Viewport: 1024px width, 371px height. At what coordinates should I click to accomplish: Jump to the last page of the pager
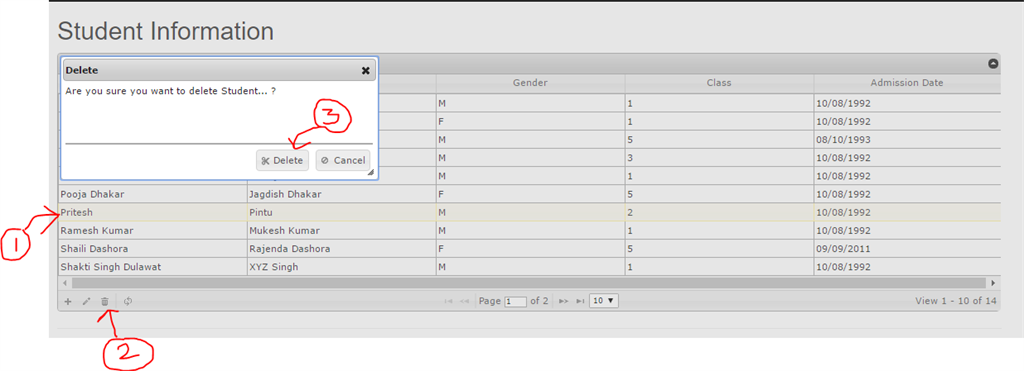coord(580,301)
